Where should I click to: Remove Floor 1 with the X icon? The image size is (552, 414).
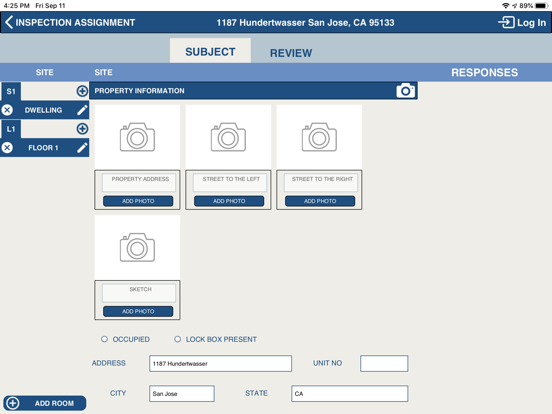click(7, 148)
